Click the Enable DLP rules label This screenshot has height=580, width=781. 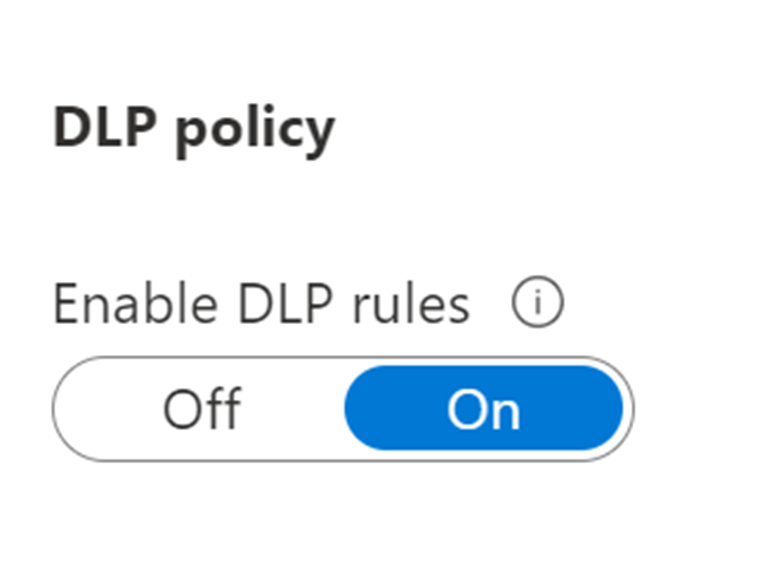tap(261, 304)
